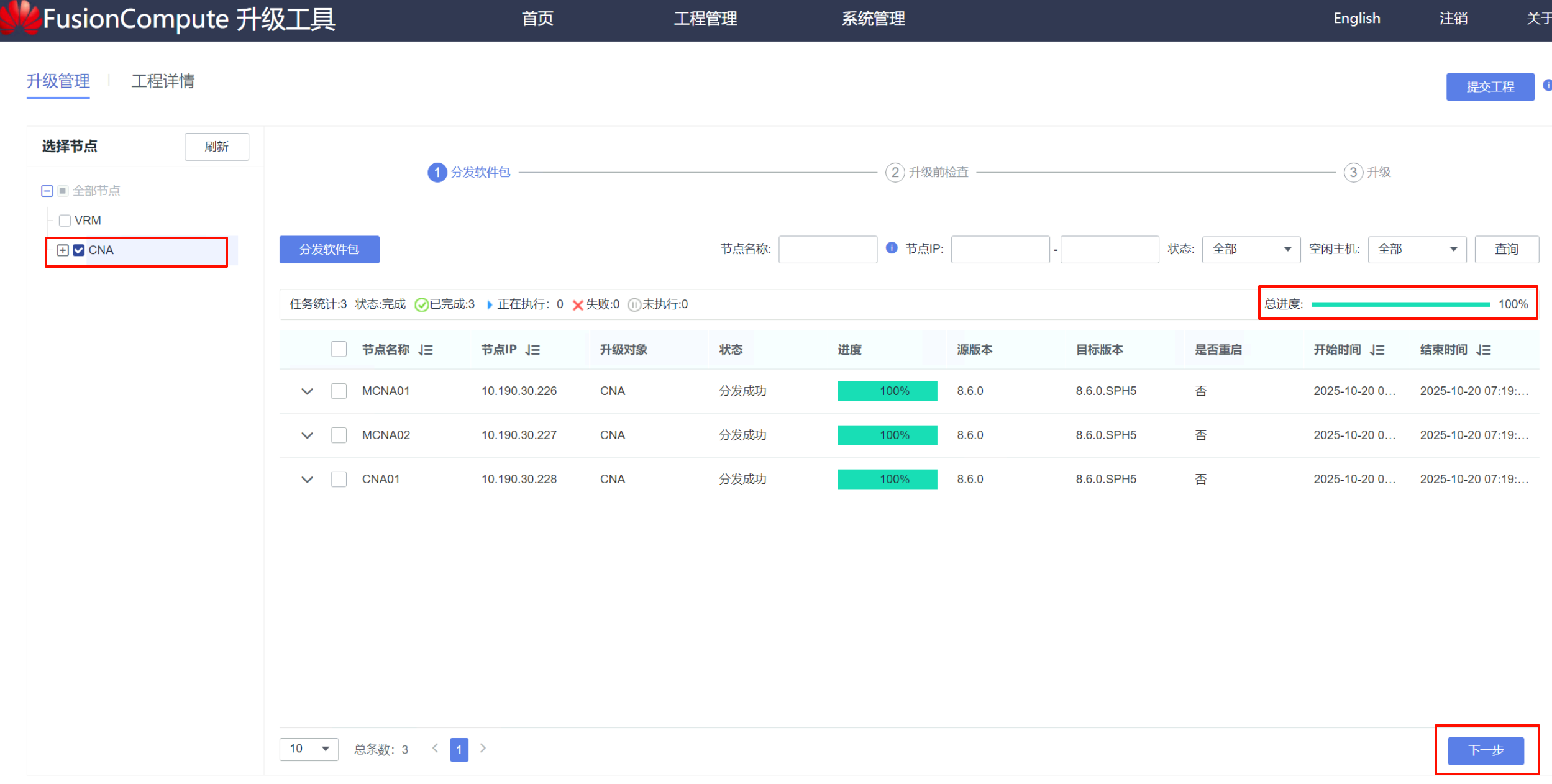The height and width of the screenshot is (784, 1552).
Task: Click info icon beside node IP filter
Action: (x=892, y=248)
